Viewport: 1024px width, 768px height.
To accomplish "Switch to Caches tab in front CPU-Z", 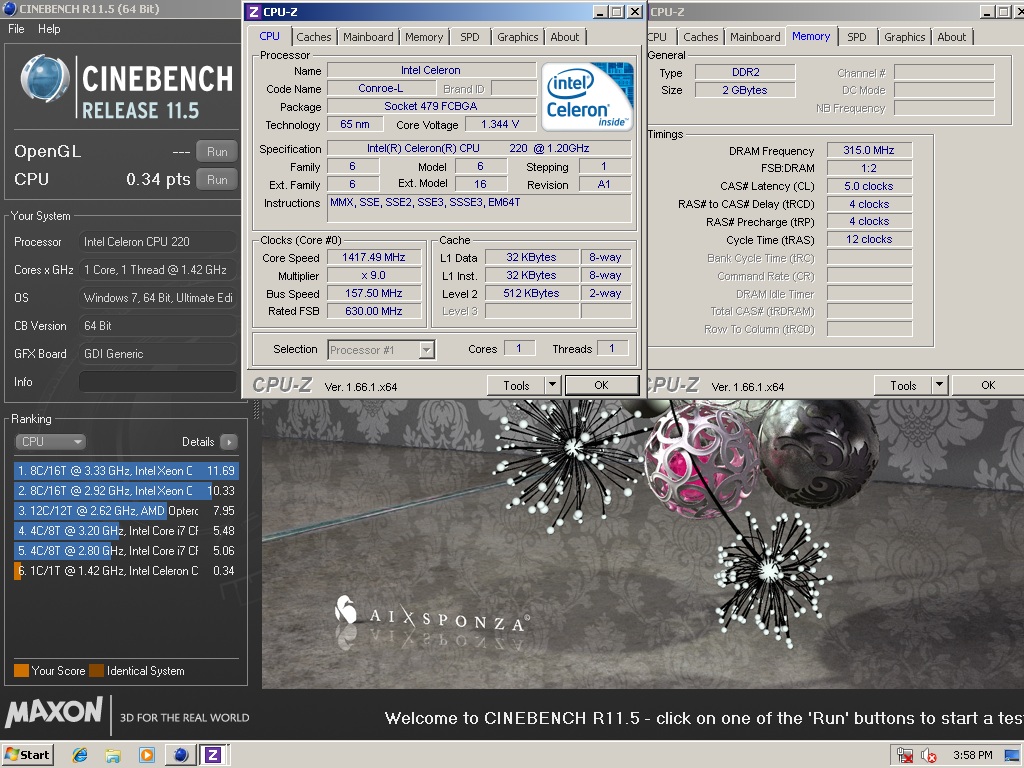I will 313,37.
